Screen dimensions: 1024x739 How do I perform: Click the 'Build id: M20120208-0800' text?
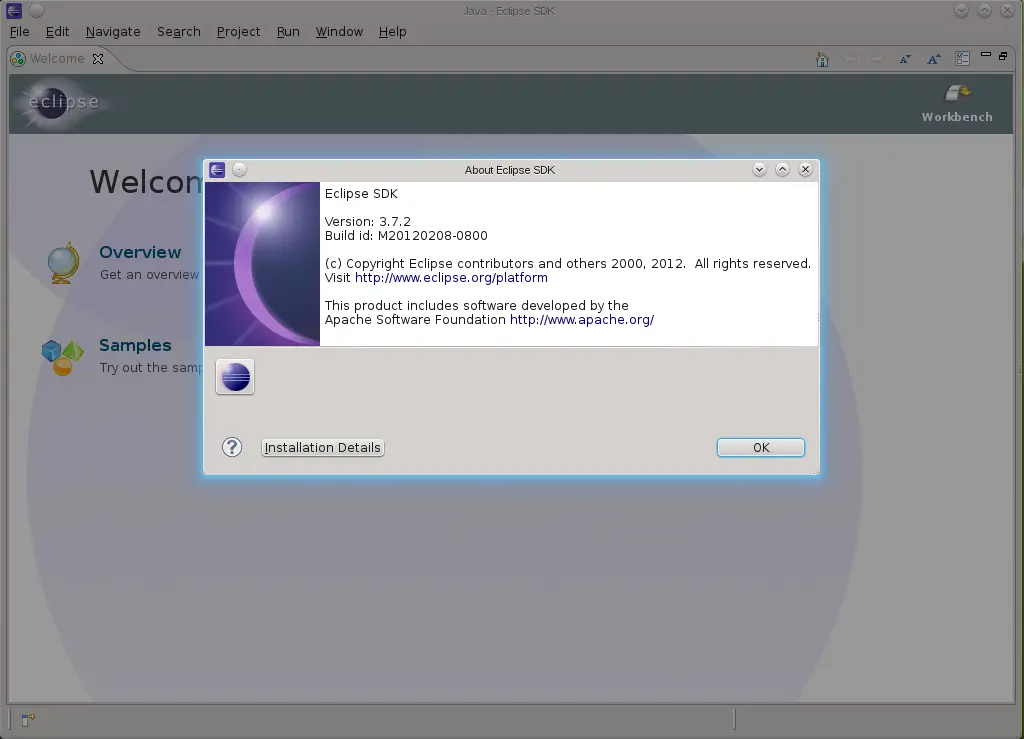tap(406, 236)
